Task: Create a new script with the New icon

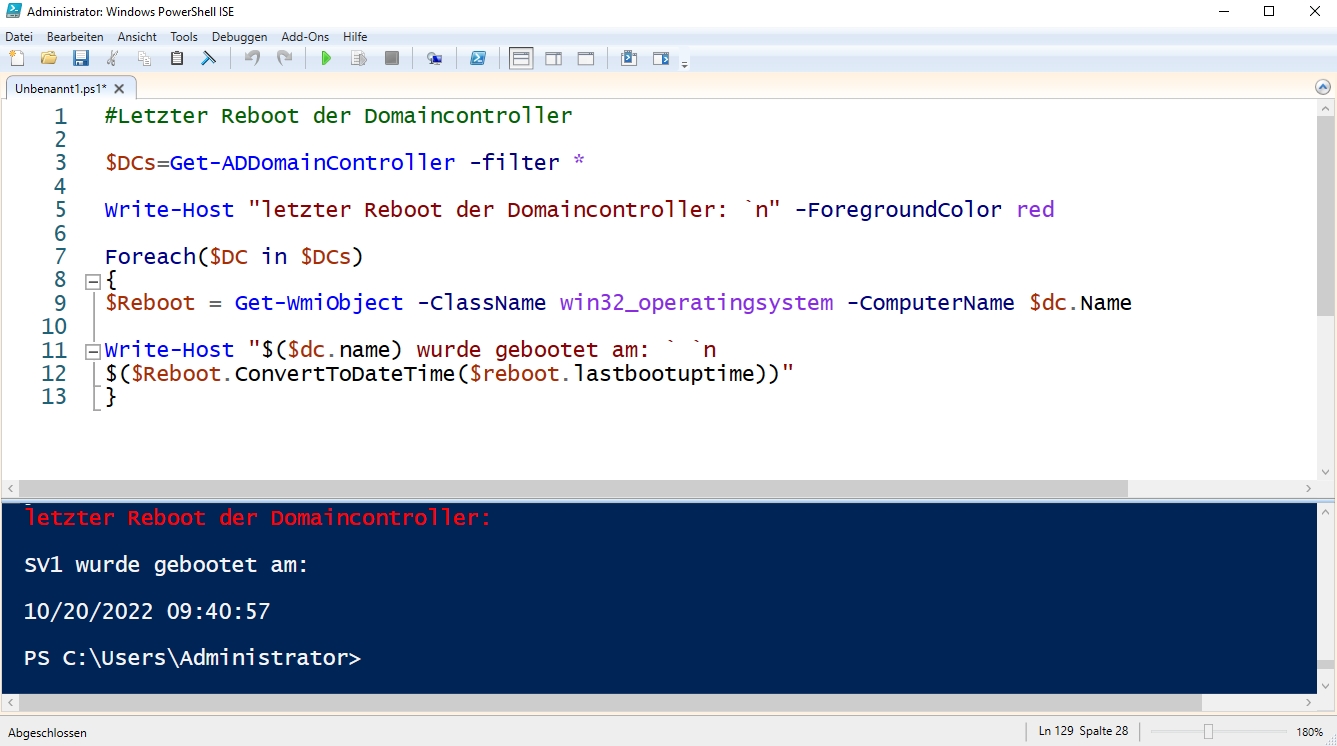Action: (16, 58)
